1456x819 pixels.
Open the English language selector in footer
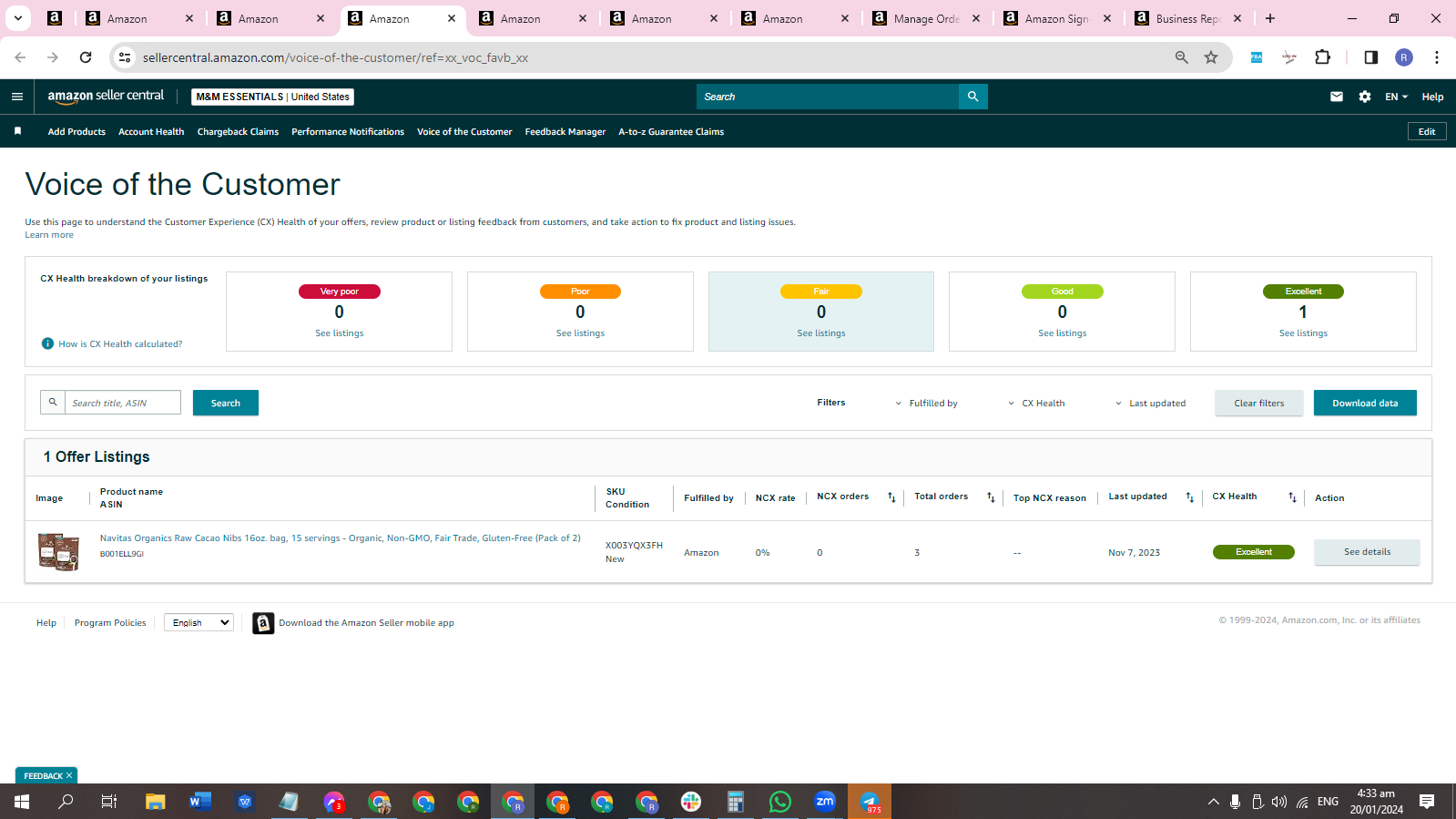199,623
